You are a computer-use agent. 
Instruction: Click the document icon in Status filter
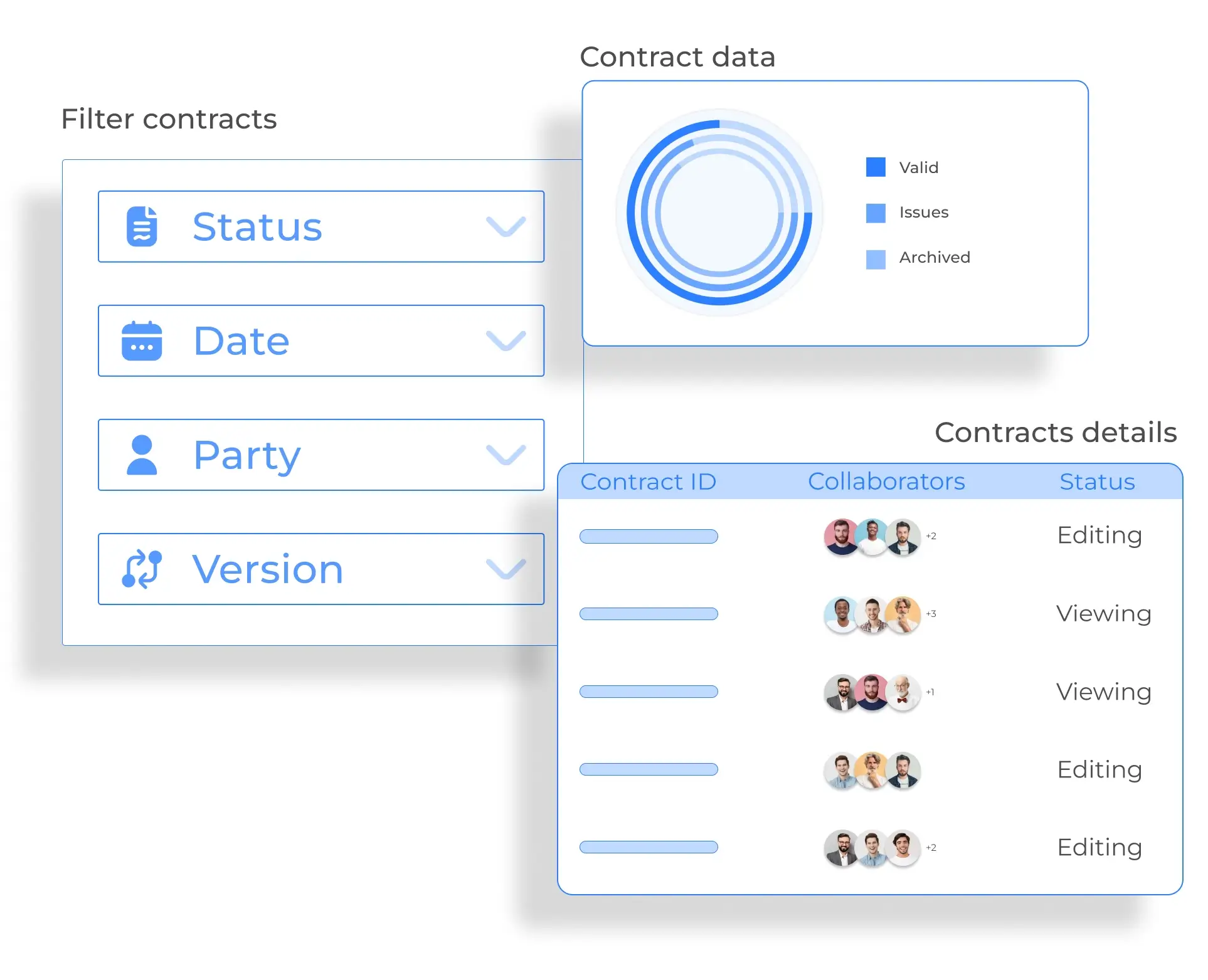pos(142,226)
